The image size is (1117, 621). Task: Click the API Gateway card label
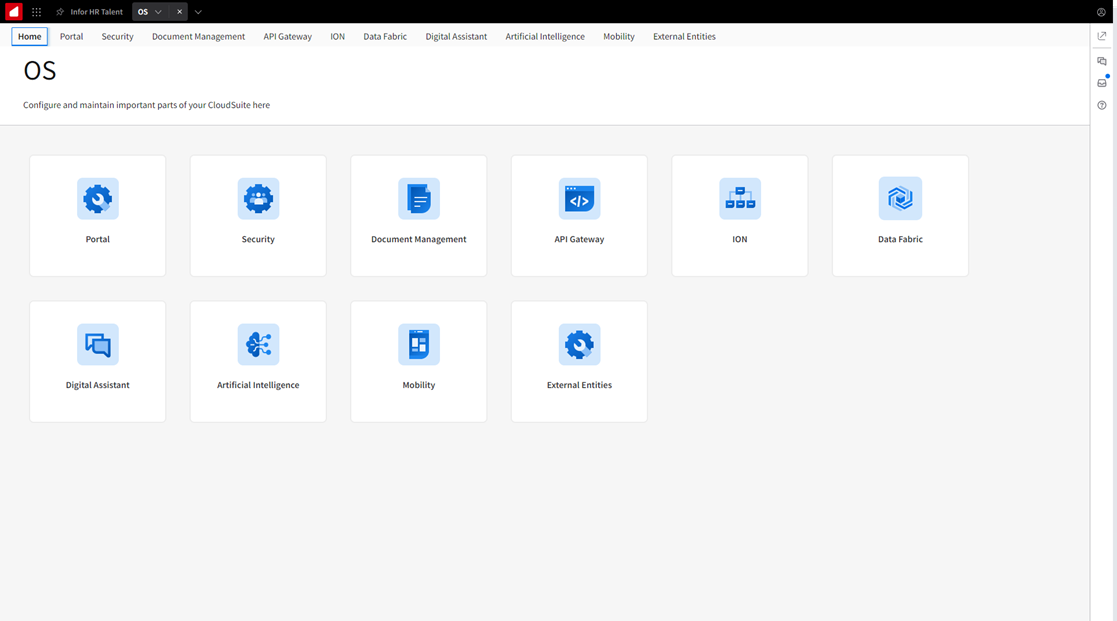[x=579, y=239]
